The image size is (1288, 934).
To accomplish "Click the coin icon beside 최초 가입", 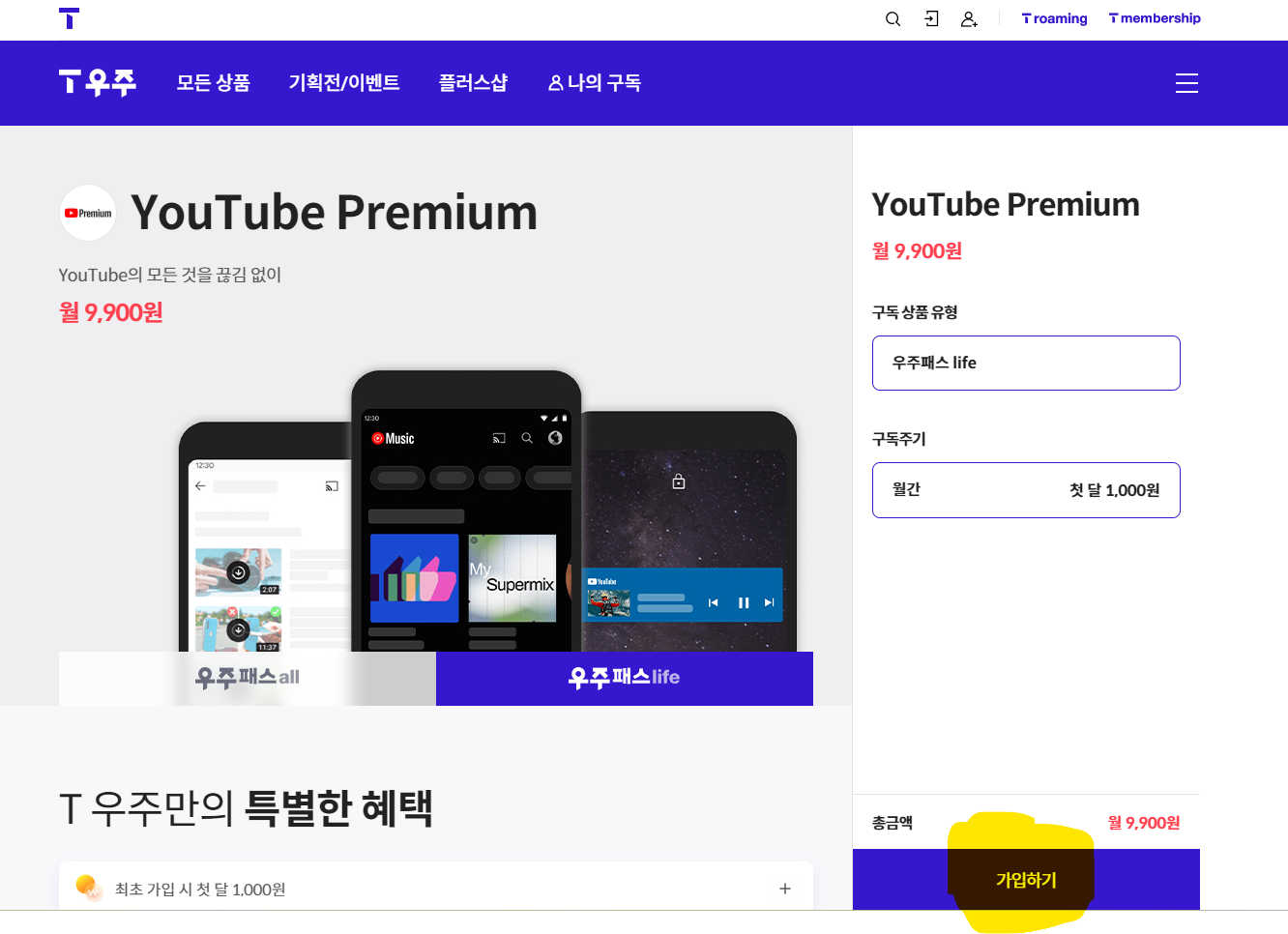I will [89, 887].
